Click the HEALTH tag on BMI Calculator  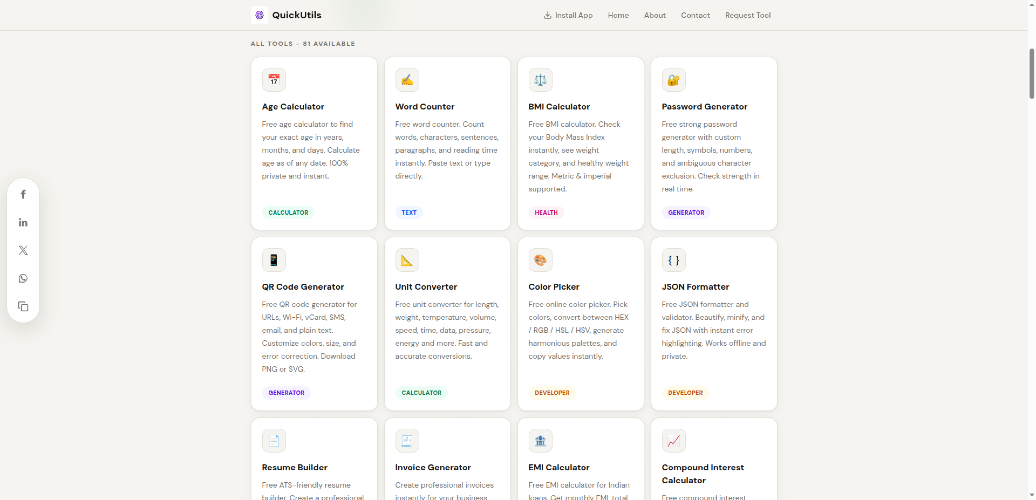546,213
